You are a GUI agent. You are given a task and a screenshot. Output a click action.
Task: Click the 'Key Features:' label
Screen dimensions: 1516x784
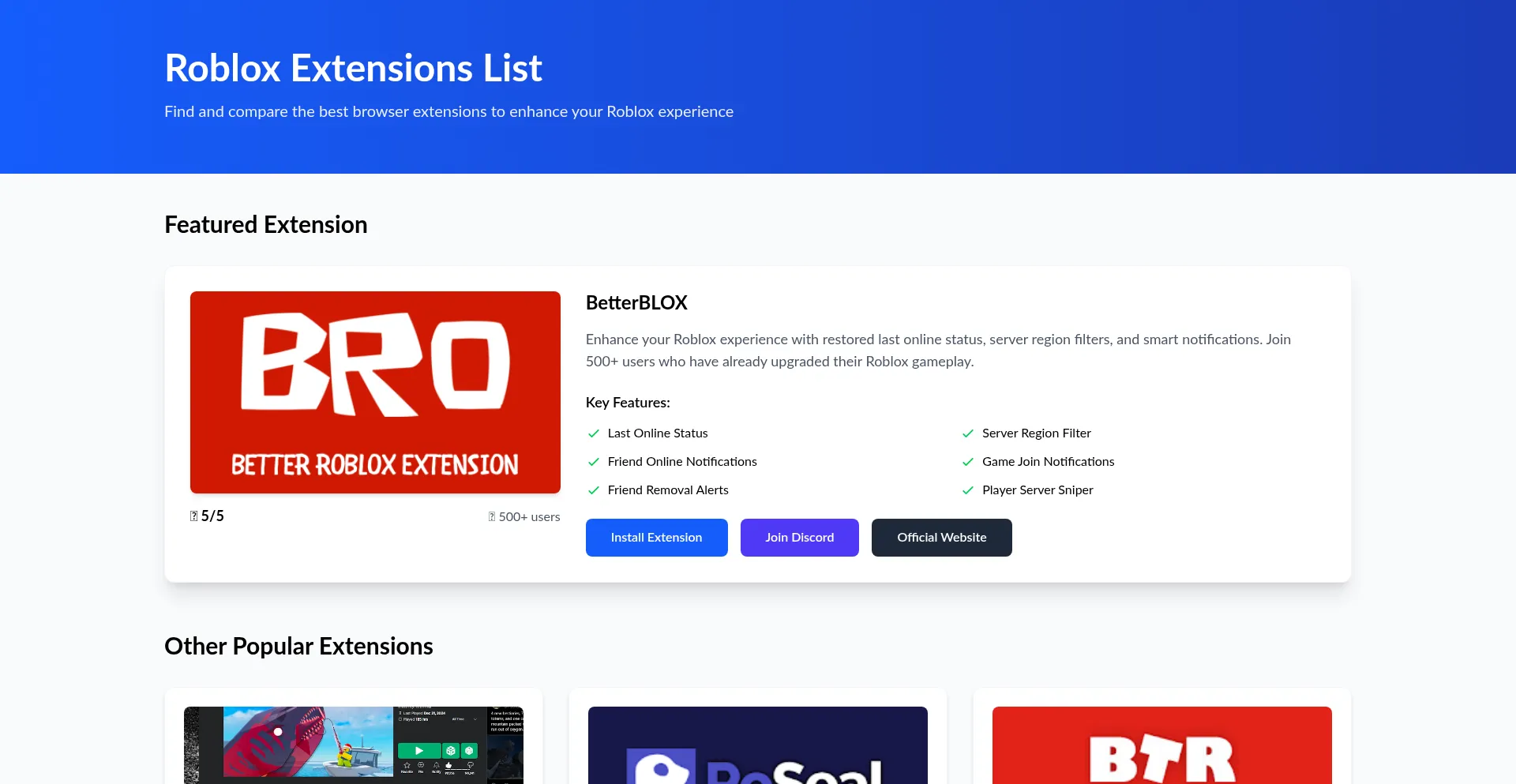(628, 403)
